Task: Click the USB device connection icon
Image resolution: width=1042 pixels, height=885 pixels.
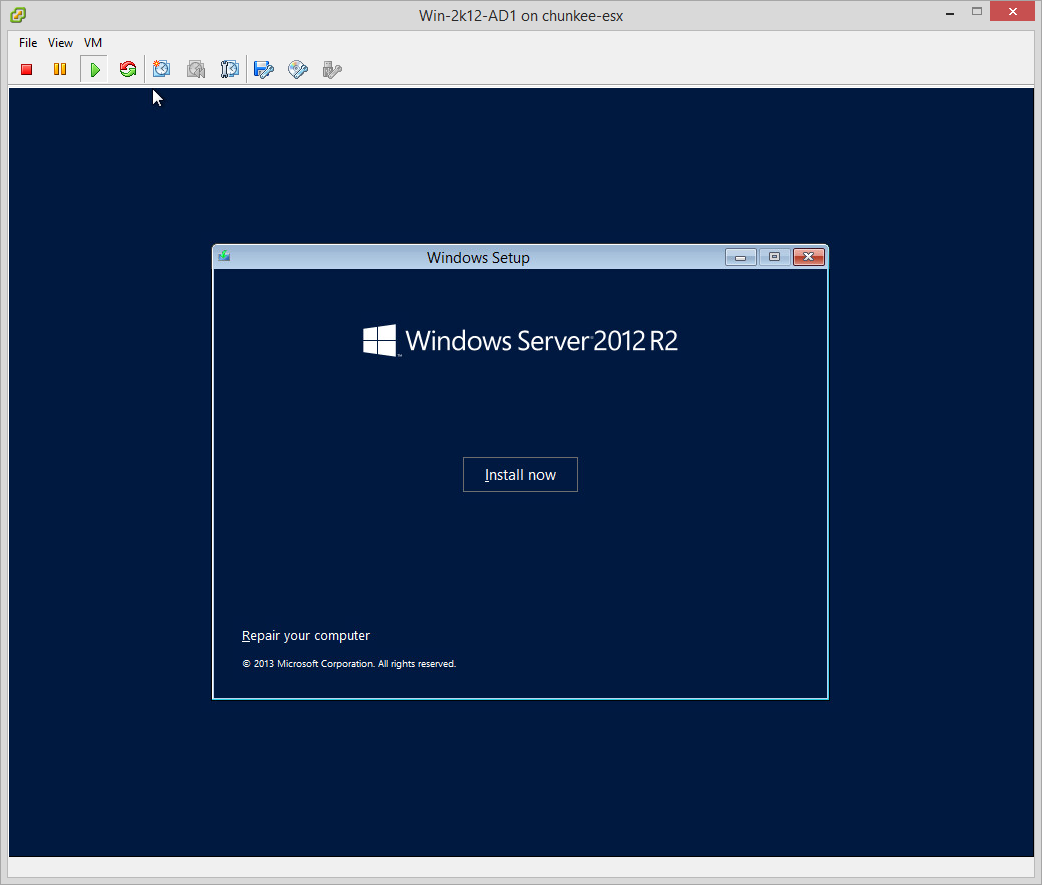Action: pyautogui.click(x=332, y=70)
